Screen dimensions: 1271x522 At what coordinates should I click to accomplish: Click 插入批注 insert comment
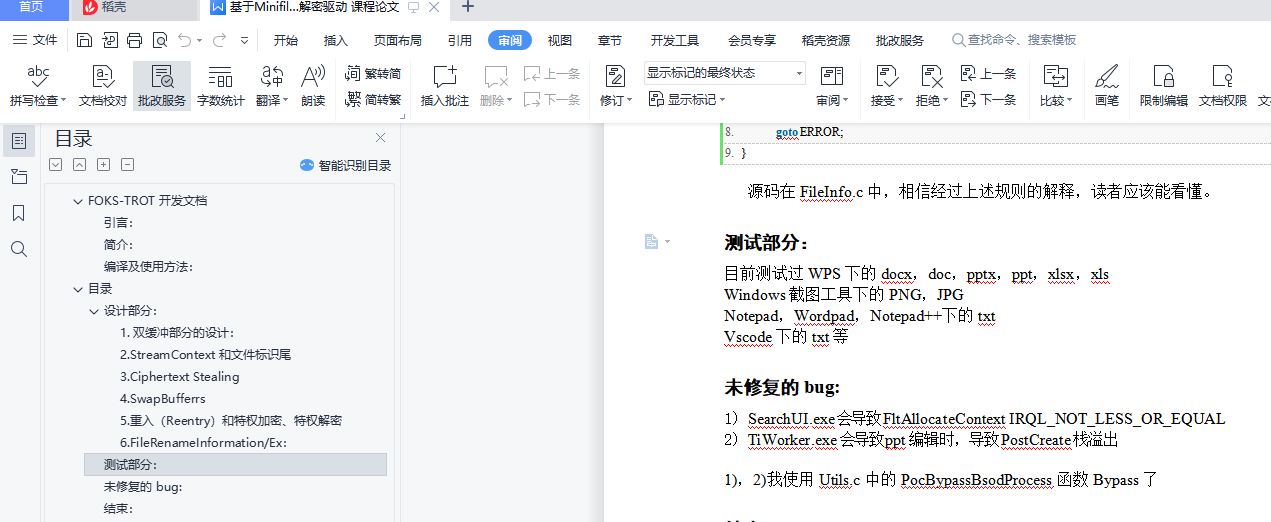pos(445,86)
